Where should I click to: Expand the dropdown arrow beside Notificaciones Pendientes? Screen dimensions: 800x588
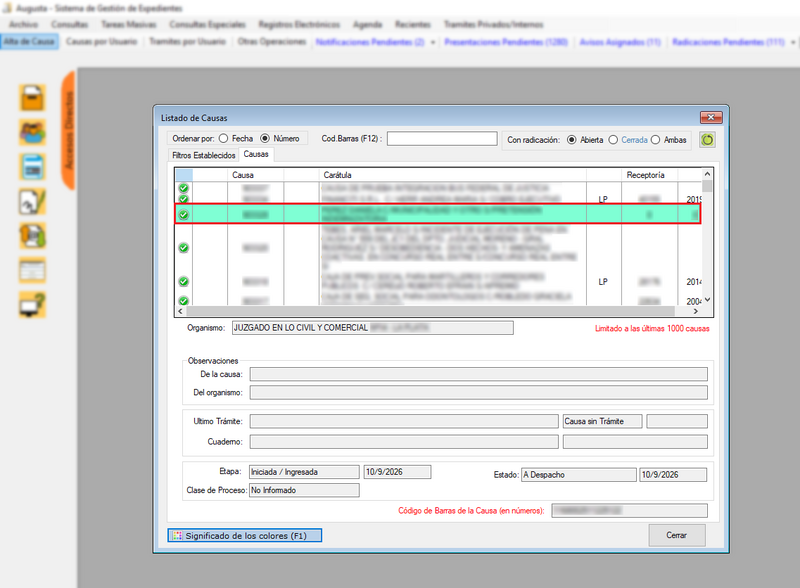point(433,42)
